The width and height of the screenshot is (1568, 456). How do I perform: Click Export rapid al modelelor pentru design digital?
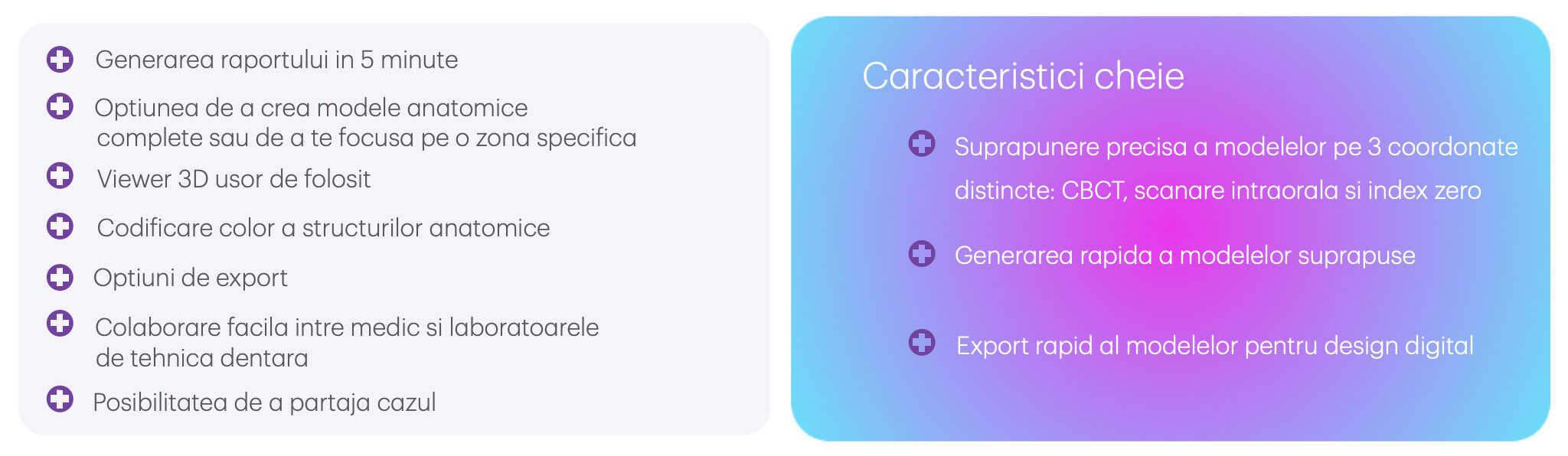coord(1214,346)
